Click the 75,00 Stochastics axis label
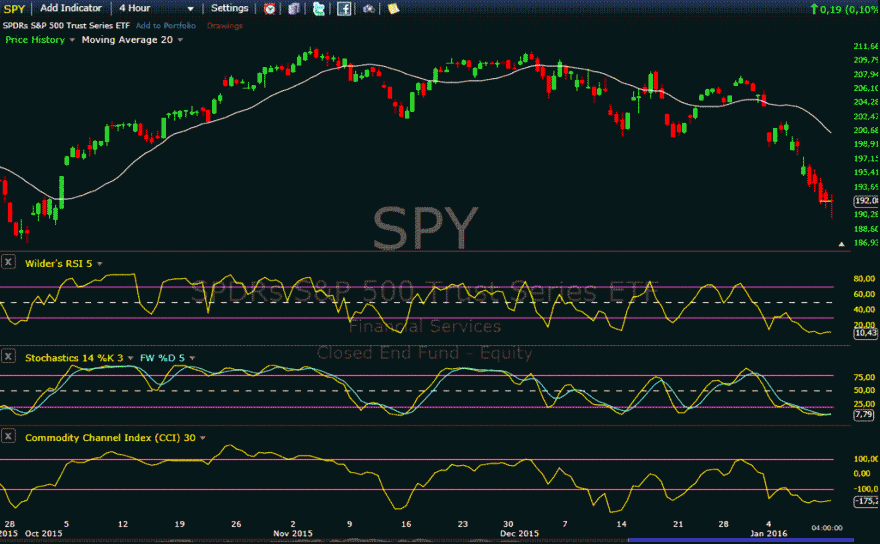This screenshot has width=880, height=544. [x=865, y=377]
